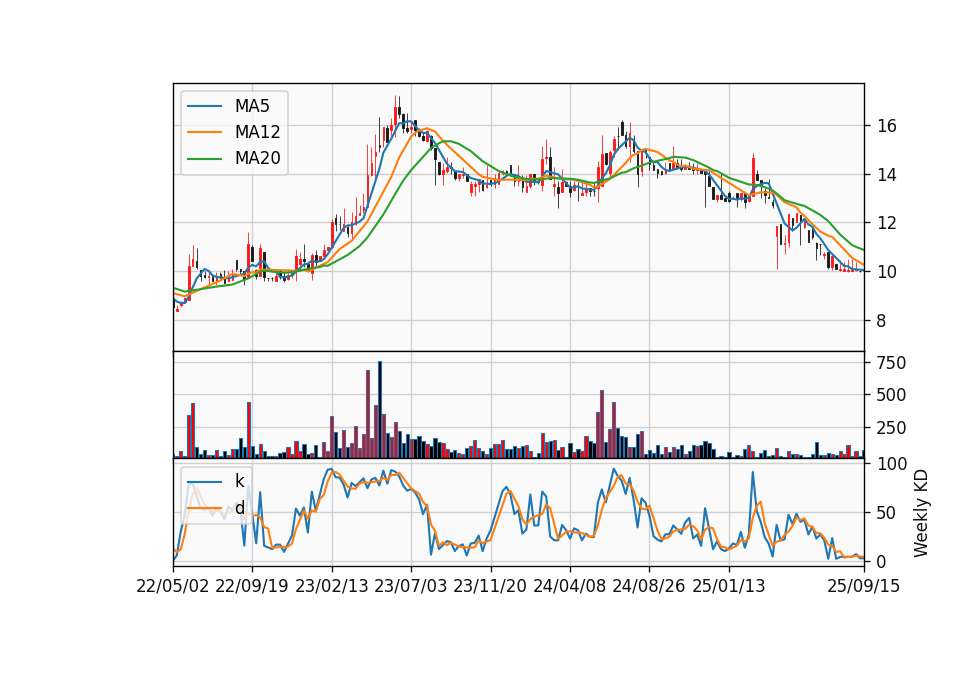The width and height of the screenshot is (960, 690).
Task: Click the Weekly KD axis label
Action: click(921, 513)
